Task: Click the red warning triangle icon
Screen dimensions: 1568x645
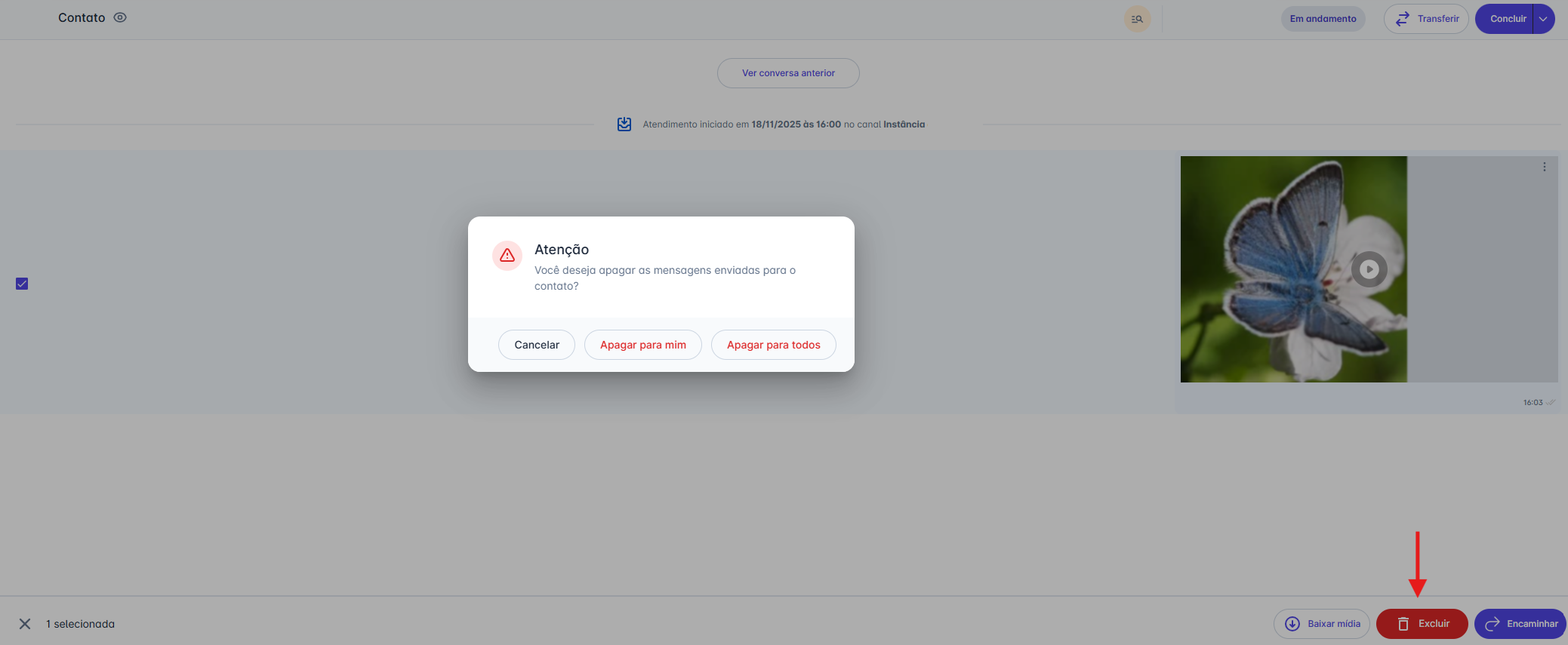Action: [507, 256]
